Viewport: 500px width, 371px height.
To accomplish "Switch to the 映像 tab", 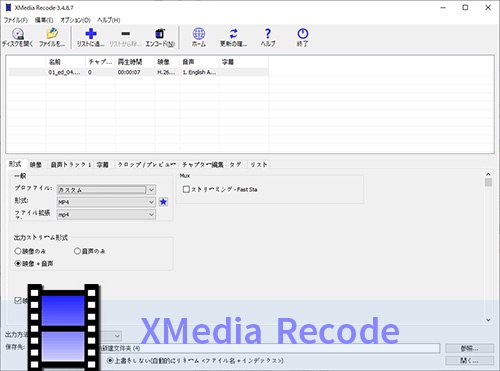I will [x=36, y=164].
